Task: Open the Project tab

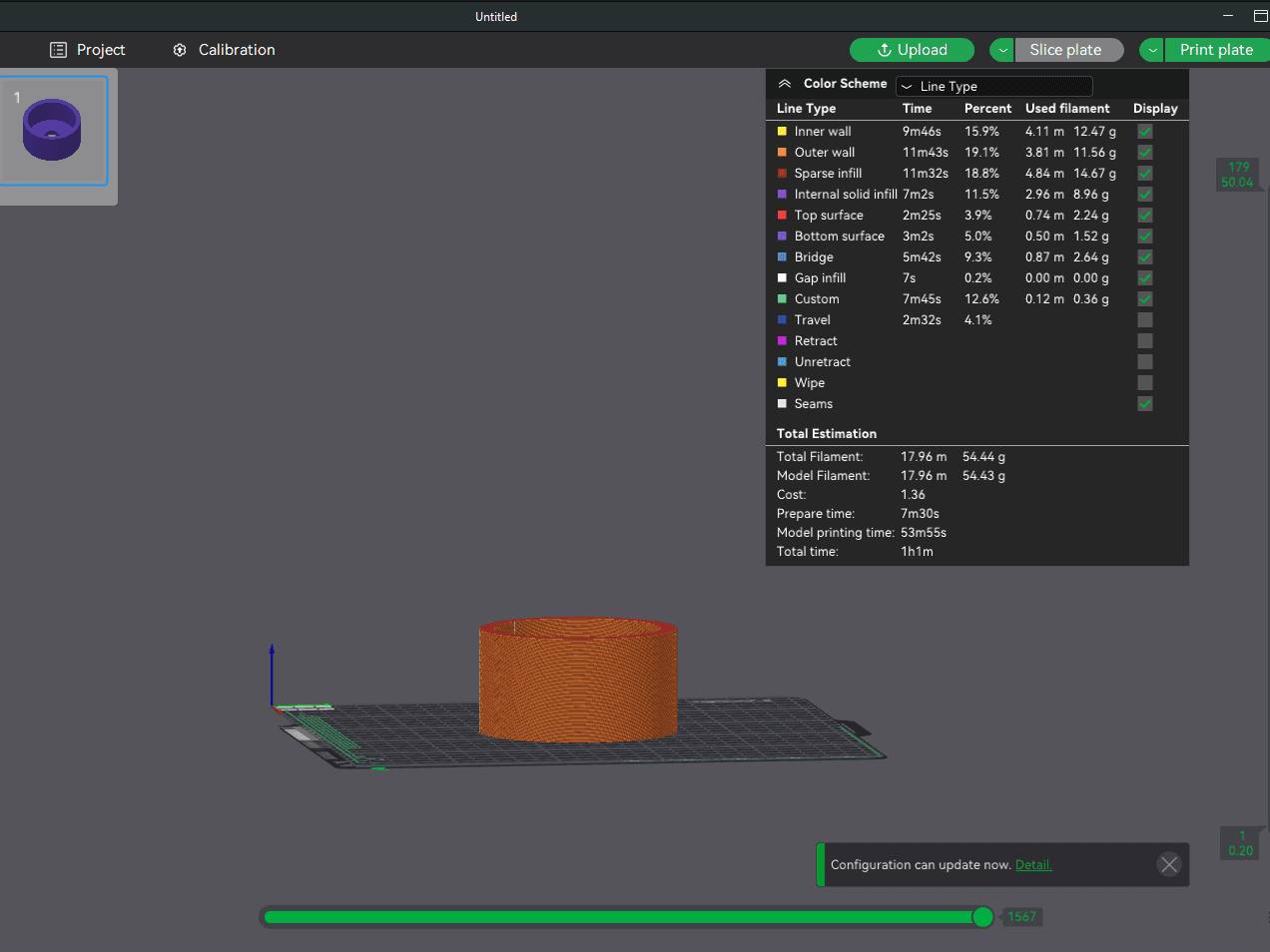Action: tap(88, 50)
